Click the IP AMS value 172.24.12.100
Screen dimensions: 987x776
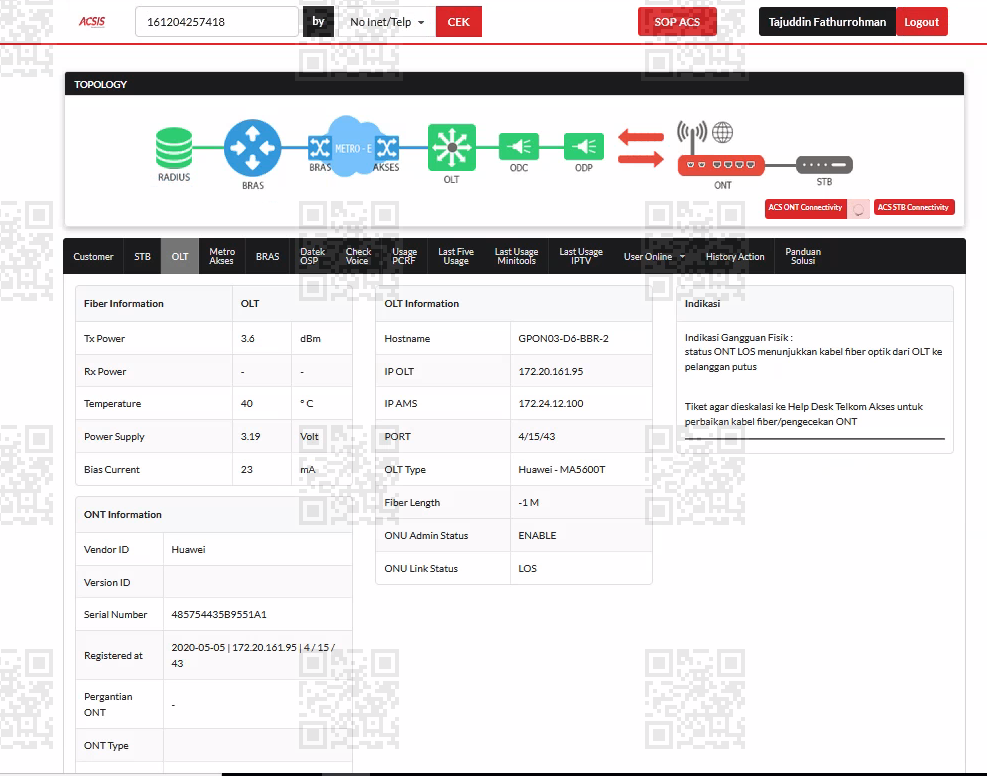(551, 403)
